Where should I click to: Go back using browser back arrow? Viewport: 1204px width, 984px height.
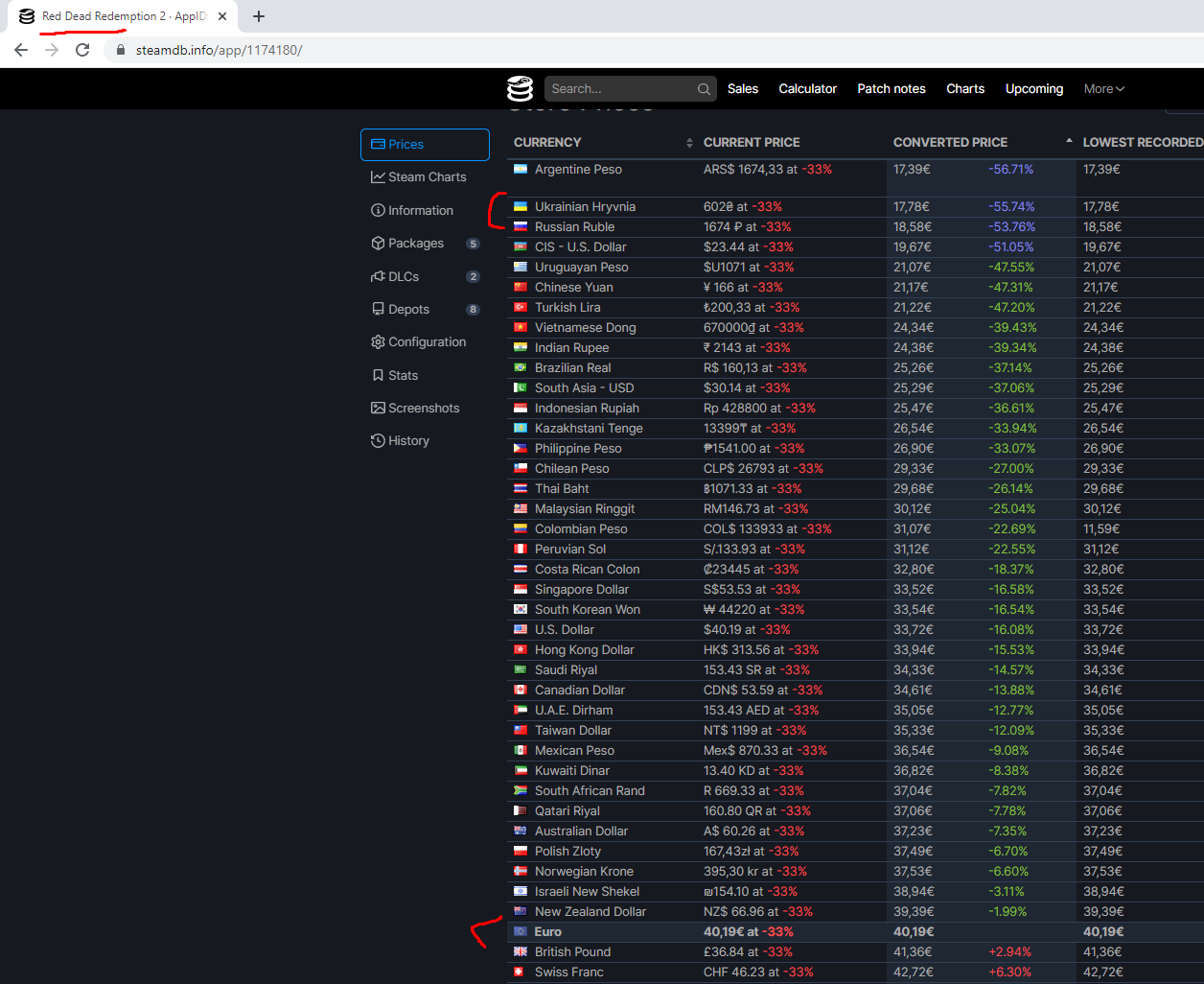[21, 50]
